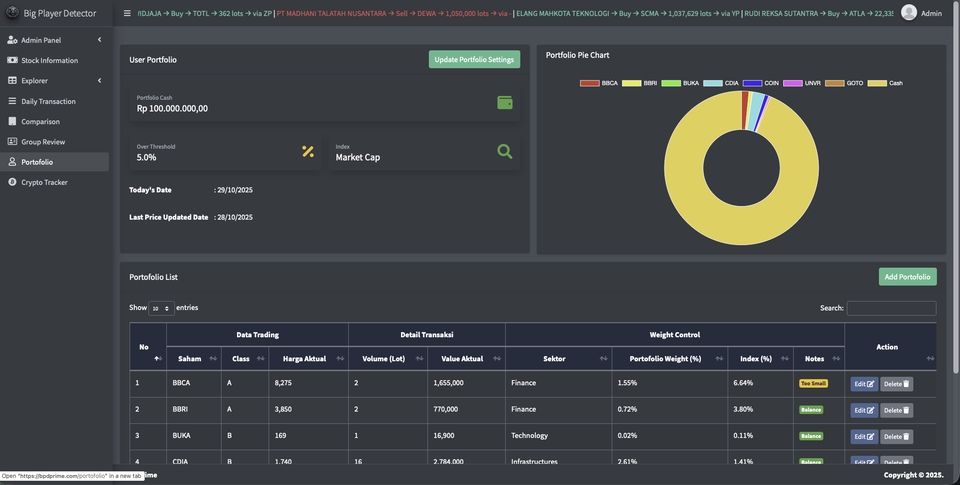The width and height of the screenshot is (960, 485).
Task: Click the Add Portofolio button
Action: (x=907, y=277)
